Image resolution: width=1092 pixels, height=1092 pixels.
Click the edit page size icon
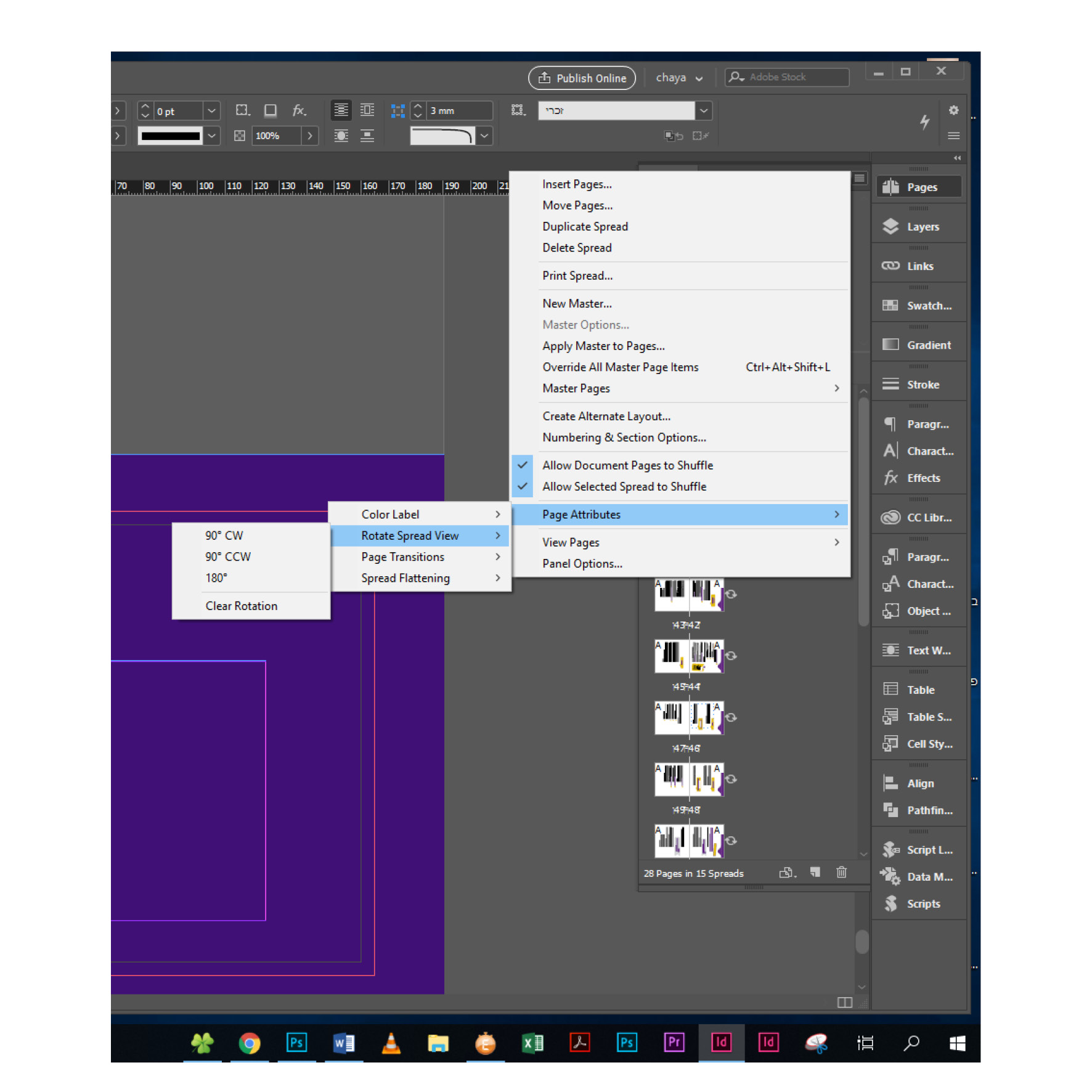click(788, 873)
